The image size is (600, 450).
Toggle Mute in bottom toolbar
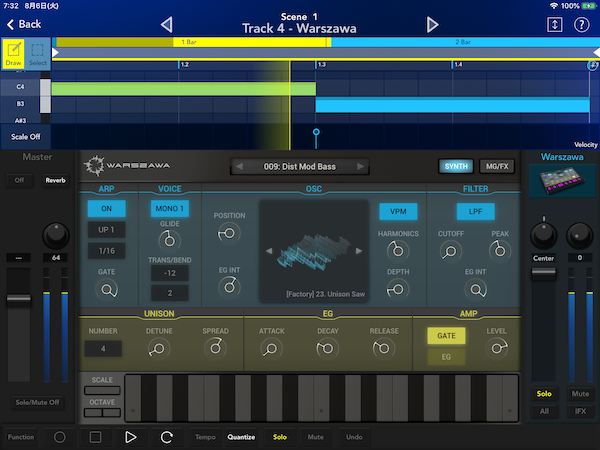click(315, 437)
